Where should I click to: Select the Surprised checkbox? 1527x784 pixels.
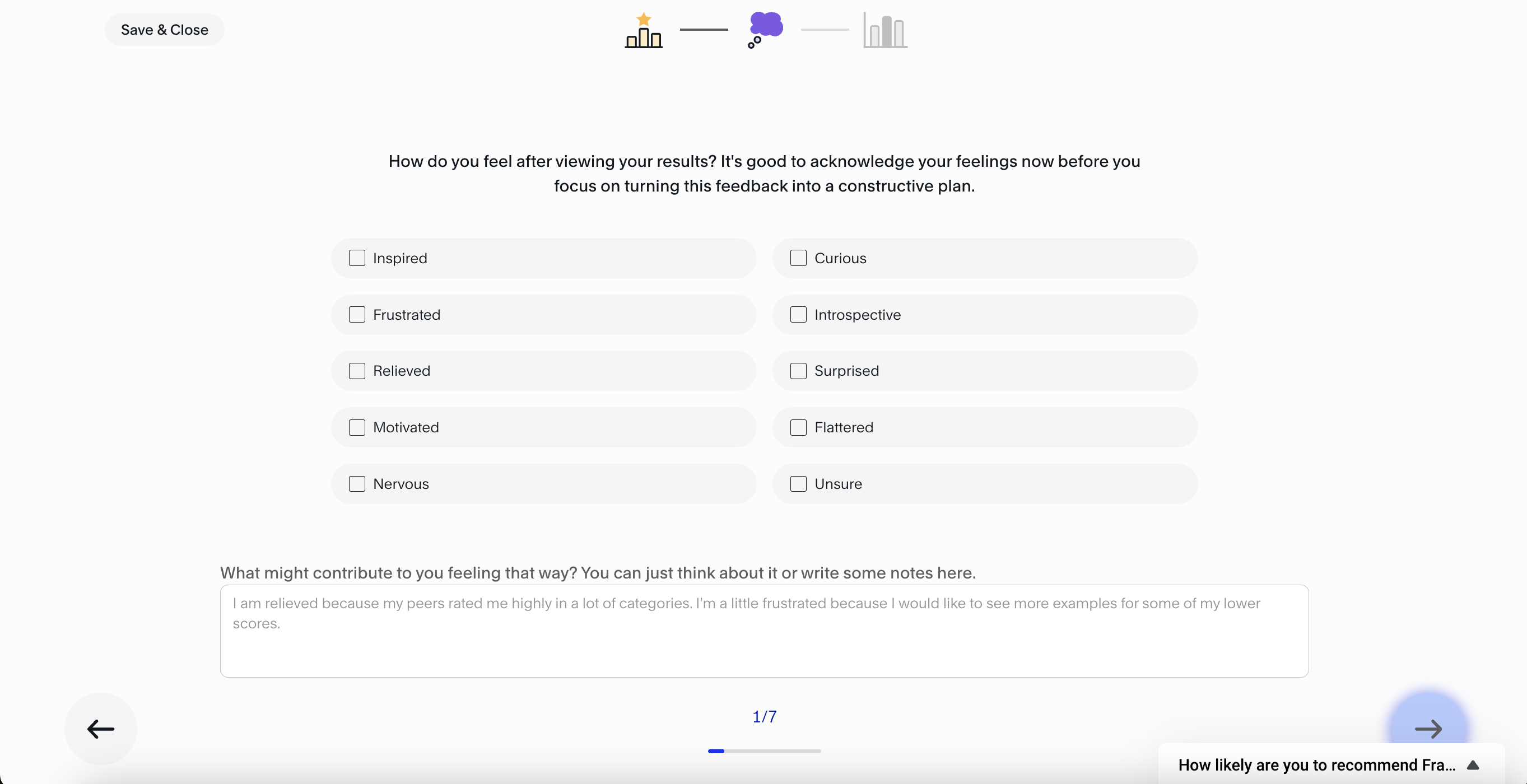click(x=798, y=371)
